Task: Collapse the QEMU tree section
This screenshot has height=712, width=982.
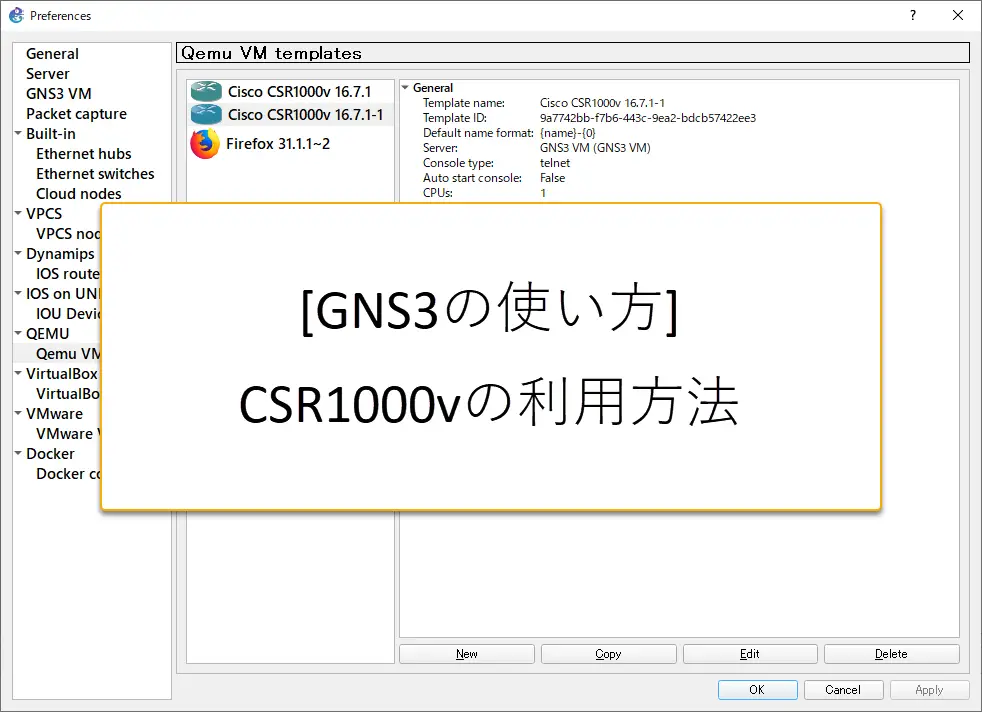Action: click(x=18, y=333)
